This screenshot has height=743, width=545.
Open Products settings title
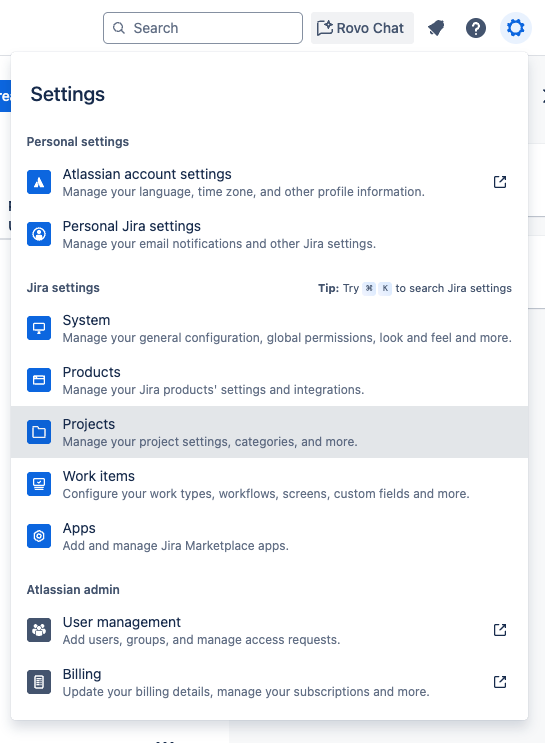91,372
